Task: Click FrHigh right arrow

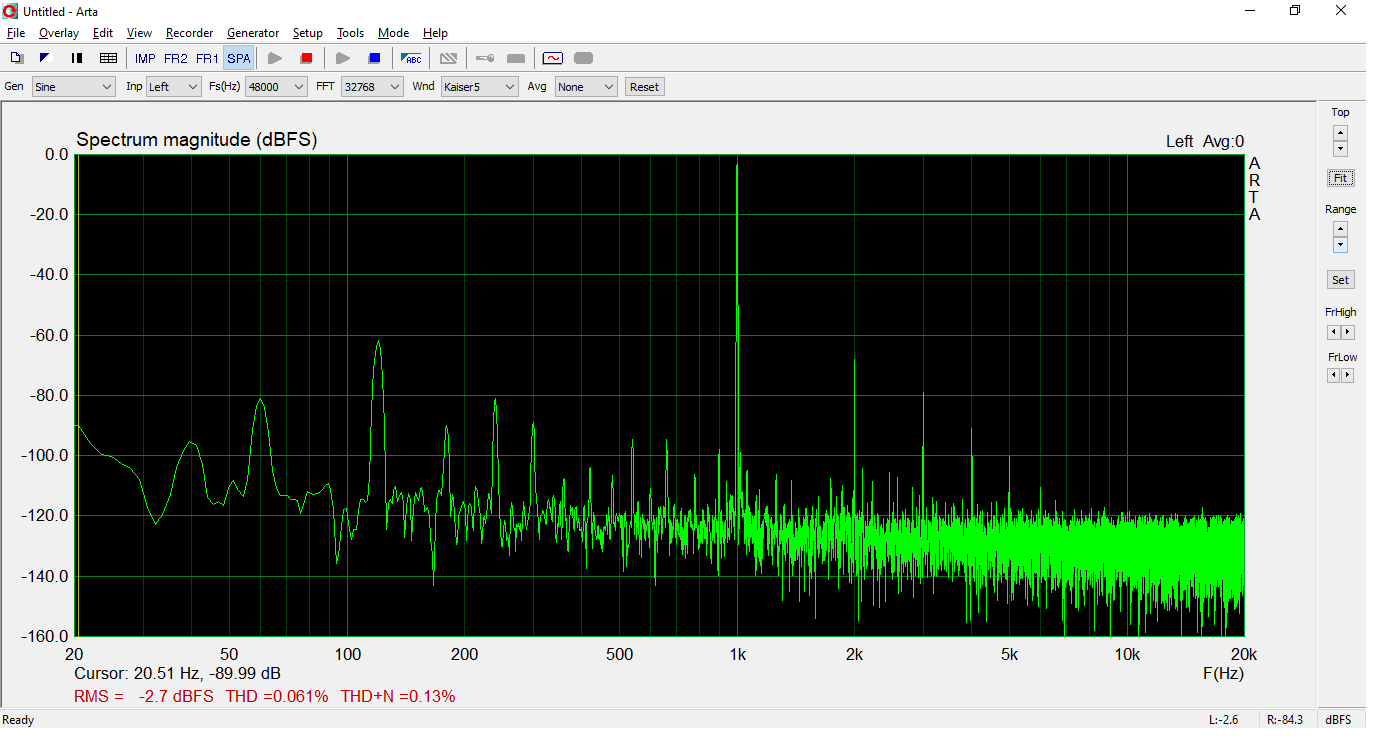Action: [1347, 332]
